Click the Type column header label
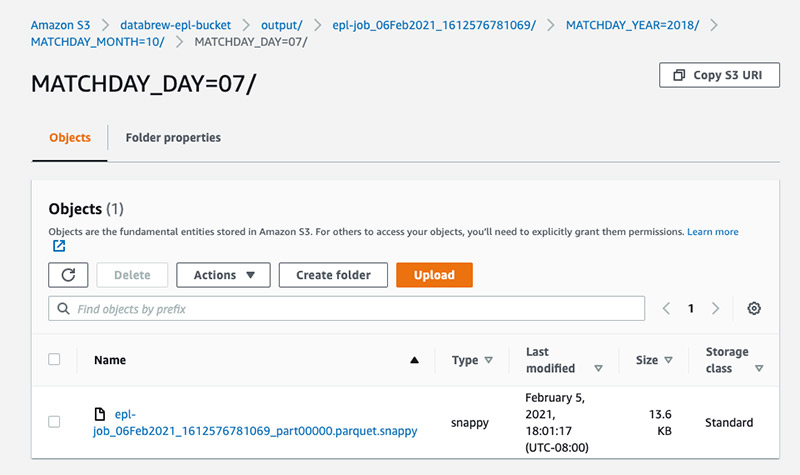 tap(465, 360)
